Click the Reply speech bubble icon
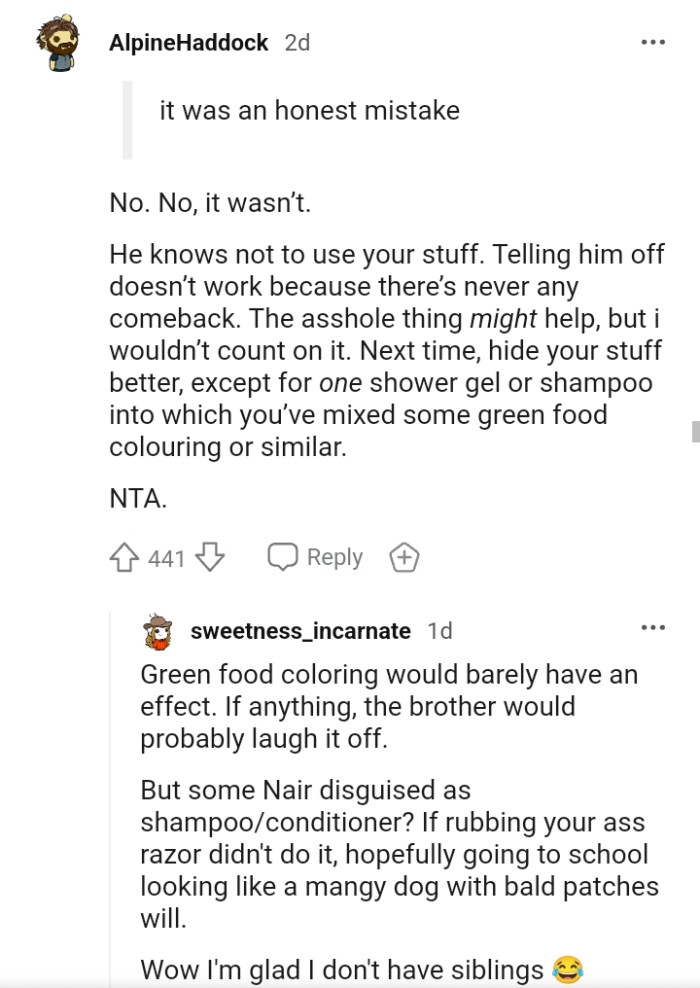The width and height of the screenshot is (700, 988). (285, 557)
